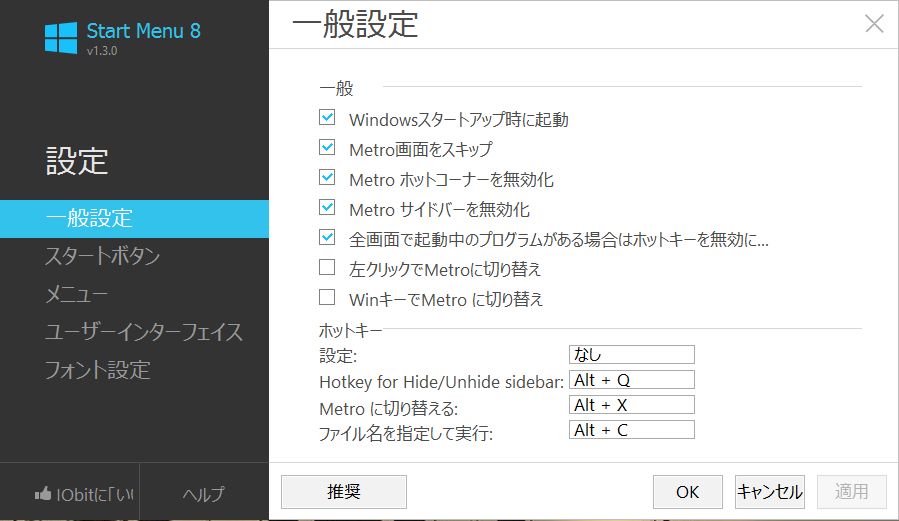Select the 一般設定 sidebar item
The width and height of the screenshot is (899, 521).
coord(89,218)
